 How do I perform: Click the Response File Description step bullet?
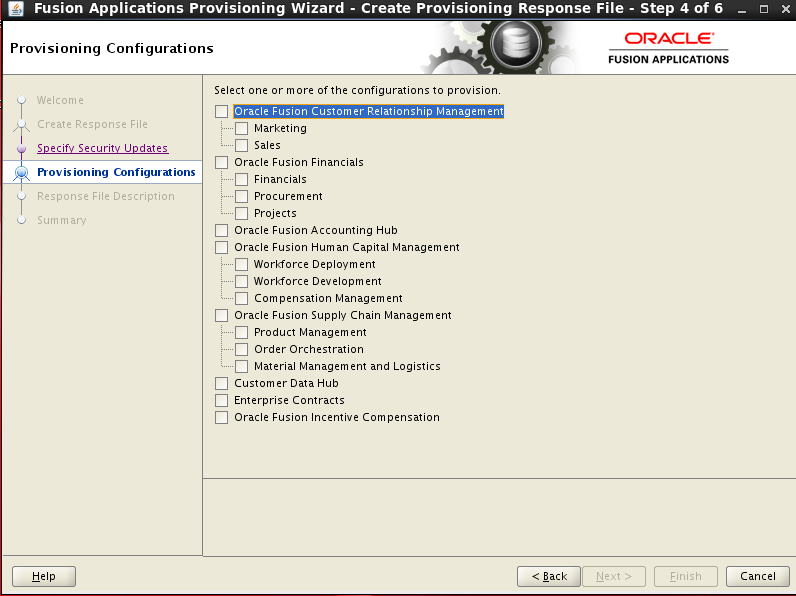tap(21, 196)
